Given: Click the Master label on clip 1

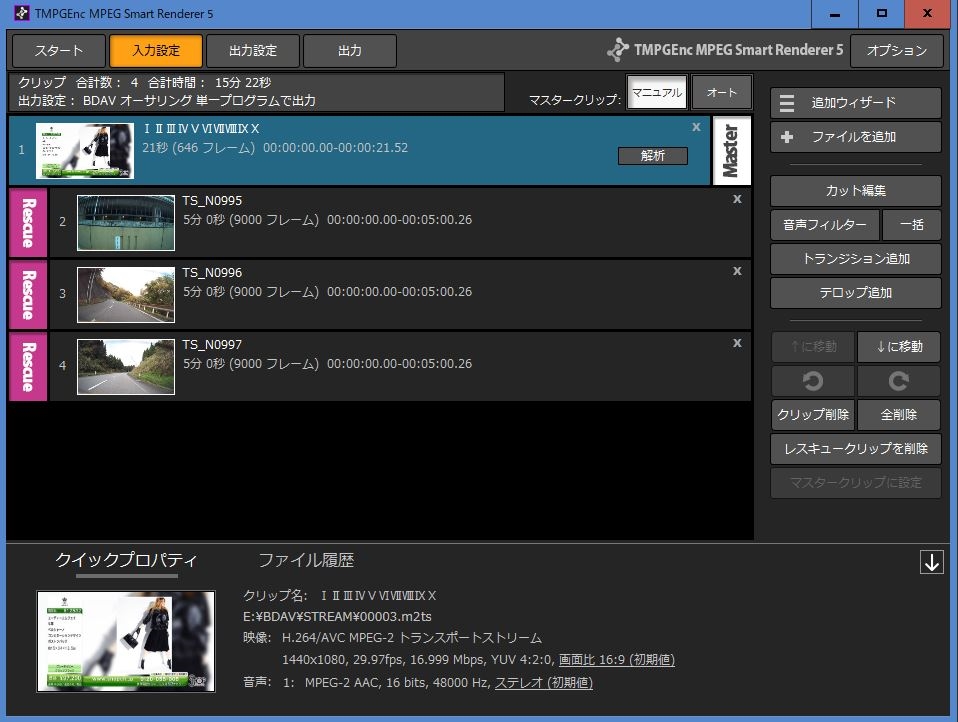Looking at the screenshot, I should pyautogui.click(x=731, y=150).
